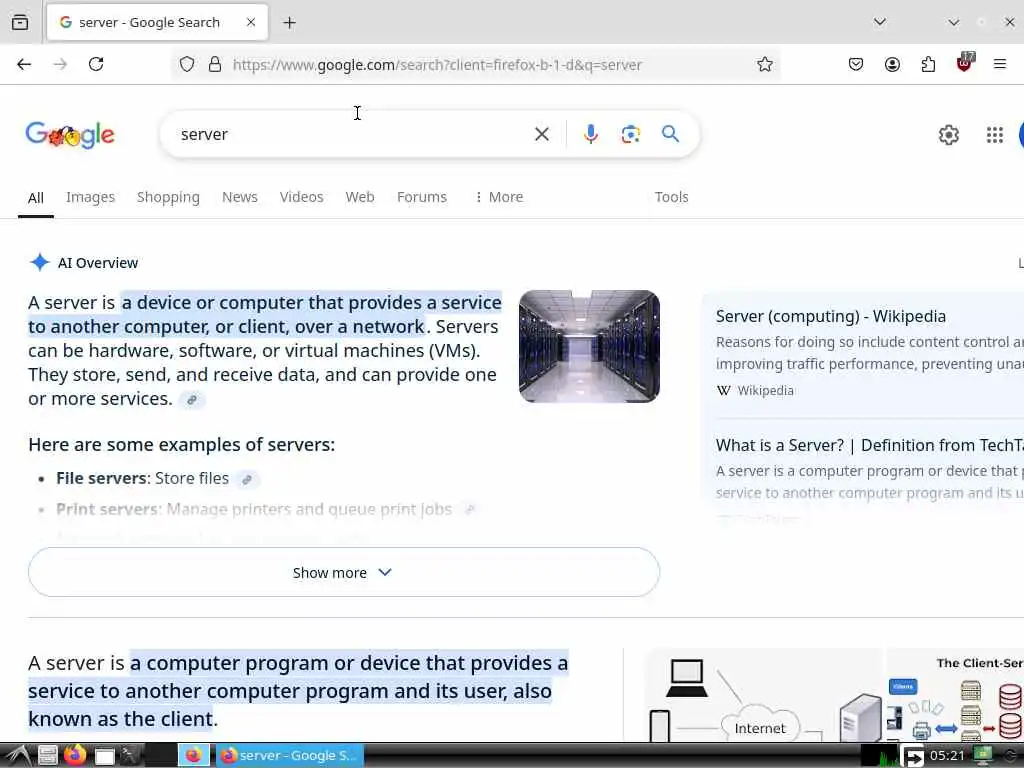Expand the More search filters menu
The width and height of the screenshot is (1024, 768).
(499, 197)
